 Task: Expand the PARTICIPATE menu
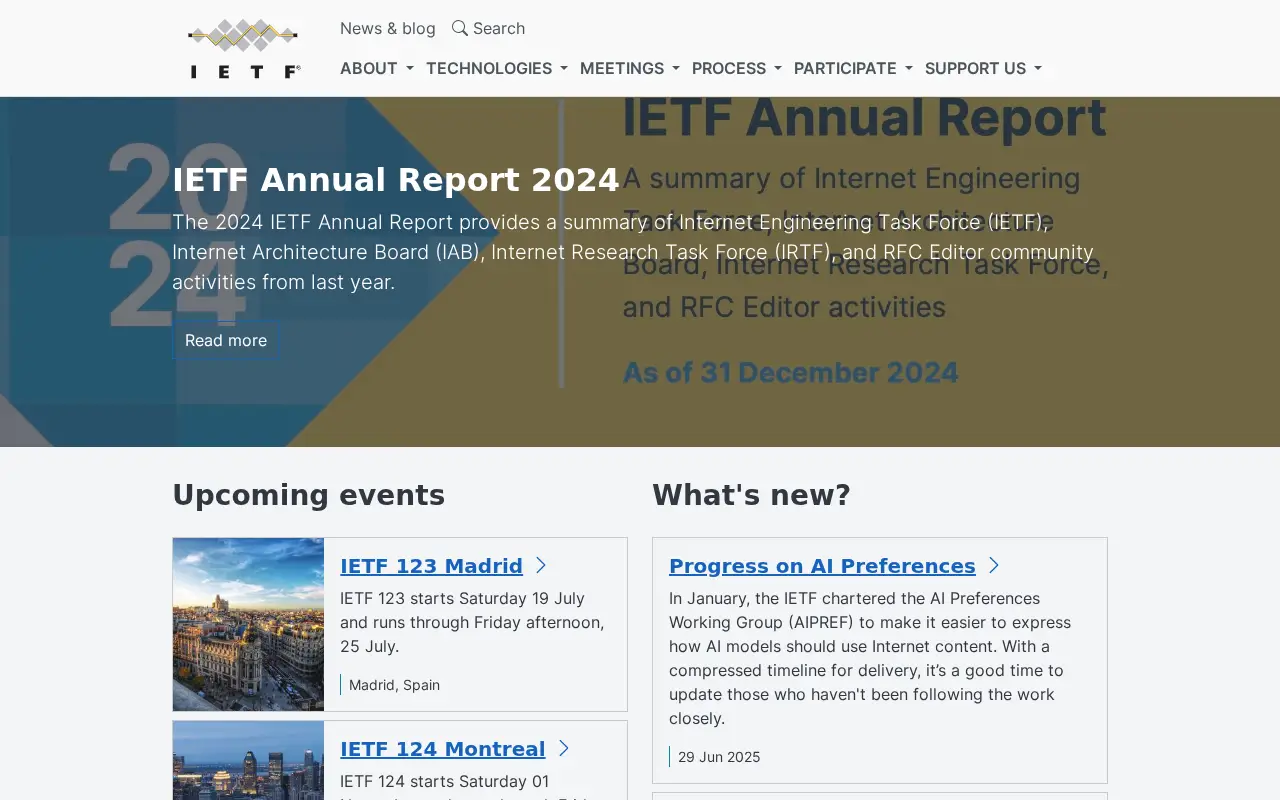[853, 68]
